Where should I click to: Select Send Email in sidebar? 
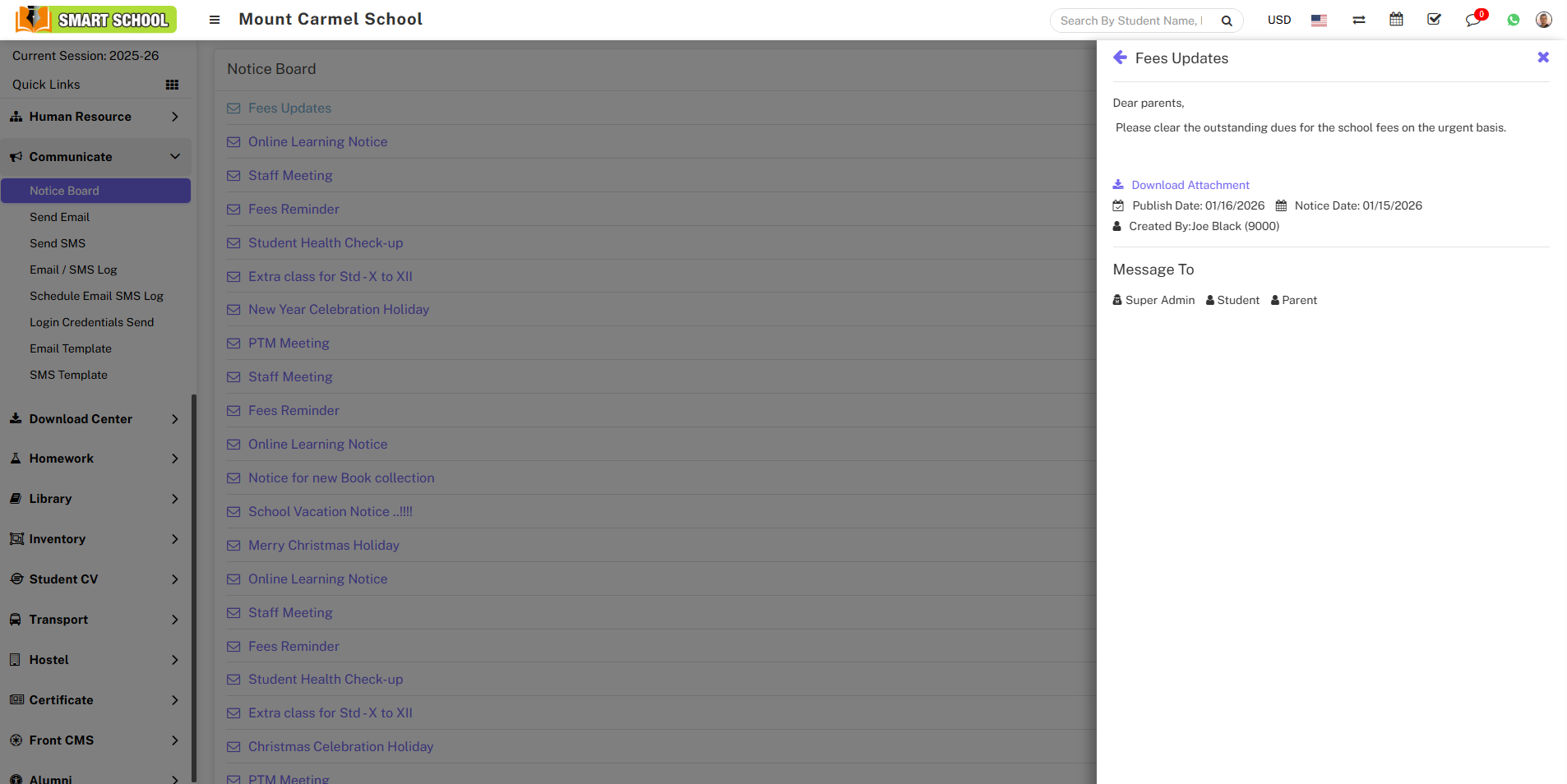59,217
